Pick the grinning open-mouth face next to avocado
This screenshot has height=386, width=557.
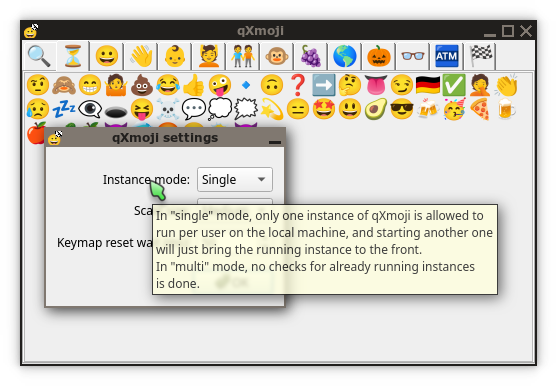(x=350, y=109)
